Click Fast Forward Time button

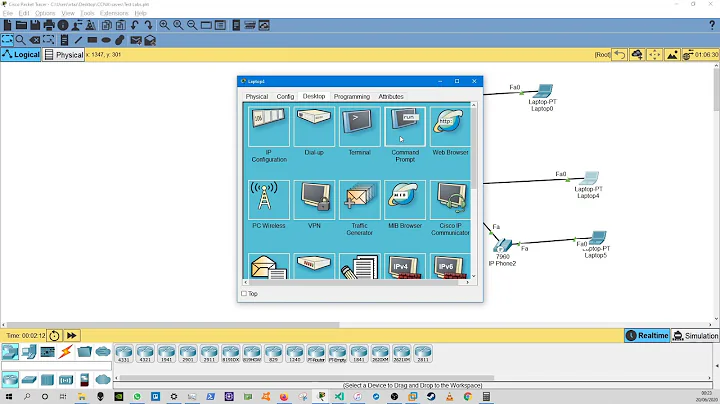[72, 336]
